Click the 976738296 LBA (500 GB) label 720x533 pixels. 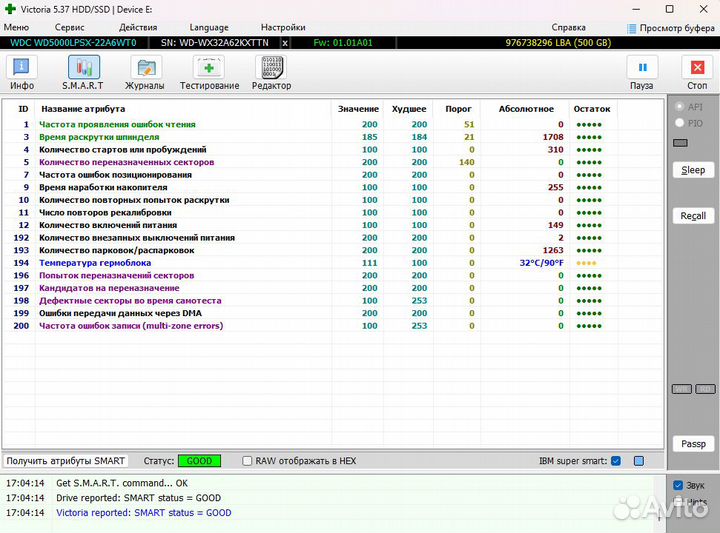(558, 43)
